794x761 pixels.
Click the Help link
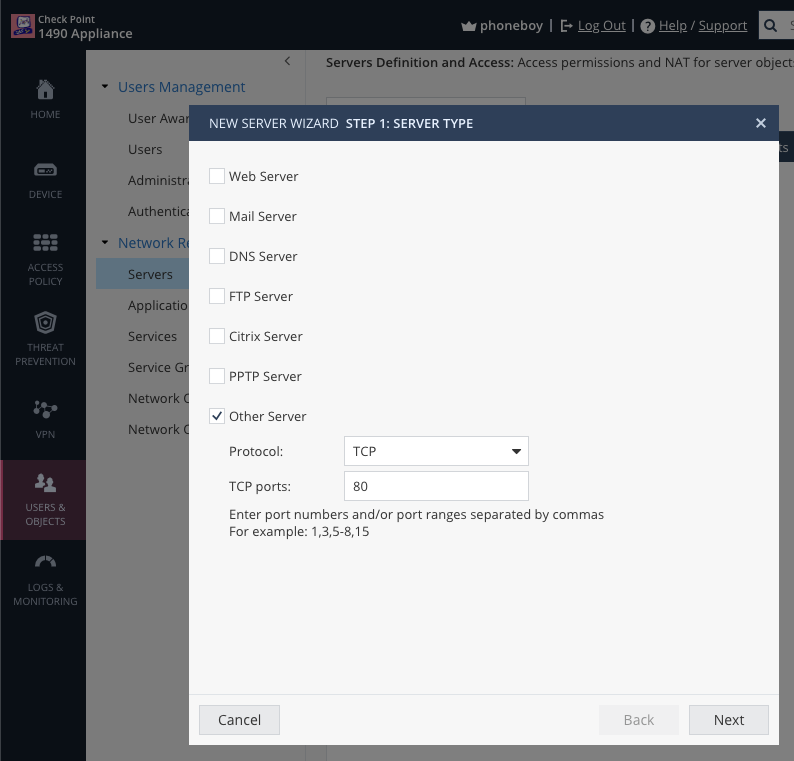coord(672,26)
